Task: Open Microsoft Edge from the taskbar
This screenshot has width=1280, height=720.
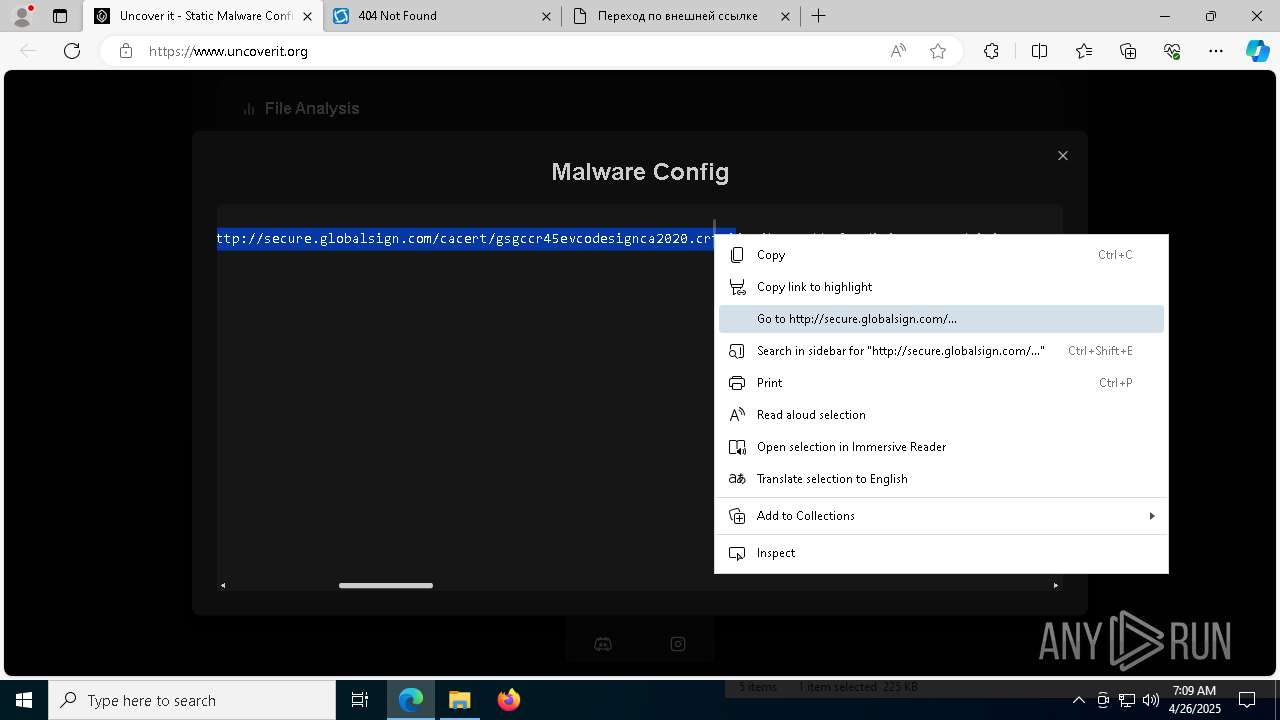Action: pos(411,700)
